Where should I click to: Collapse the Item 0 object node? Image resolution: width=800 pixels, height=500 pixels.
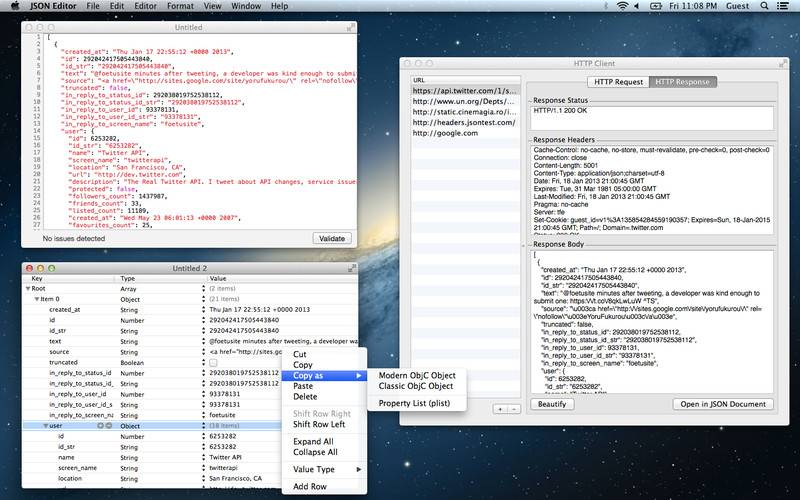36,298
